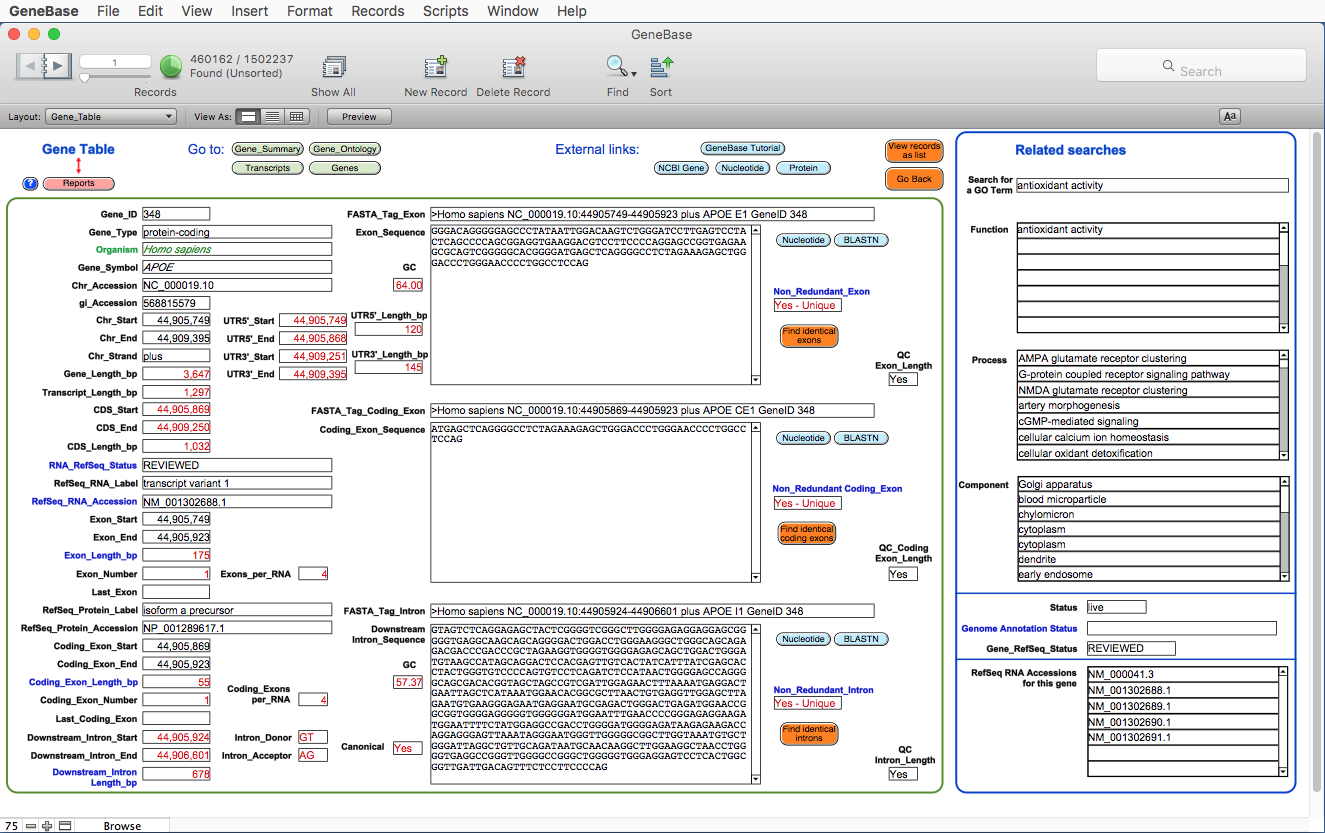Create a New Record
The height and width of the screenshot is (833, 1325).
pyautogui.click(x=436, y=67)
